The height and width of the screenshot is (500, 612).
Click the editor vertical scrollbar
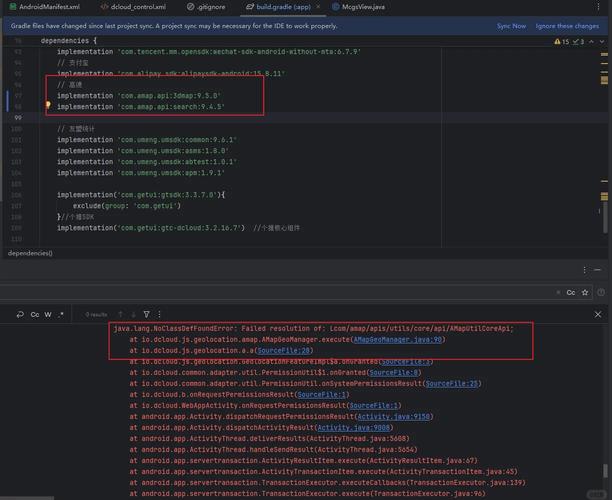pyautogui.click(x=605, y=219)
